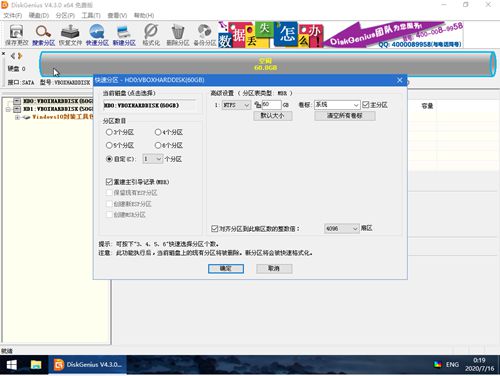Close the 快速分区 dialog with X

[400, 80]
